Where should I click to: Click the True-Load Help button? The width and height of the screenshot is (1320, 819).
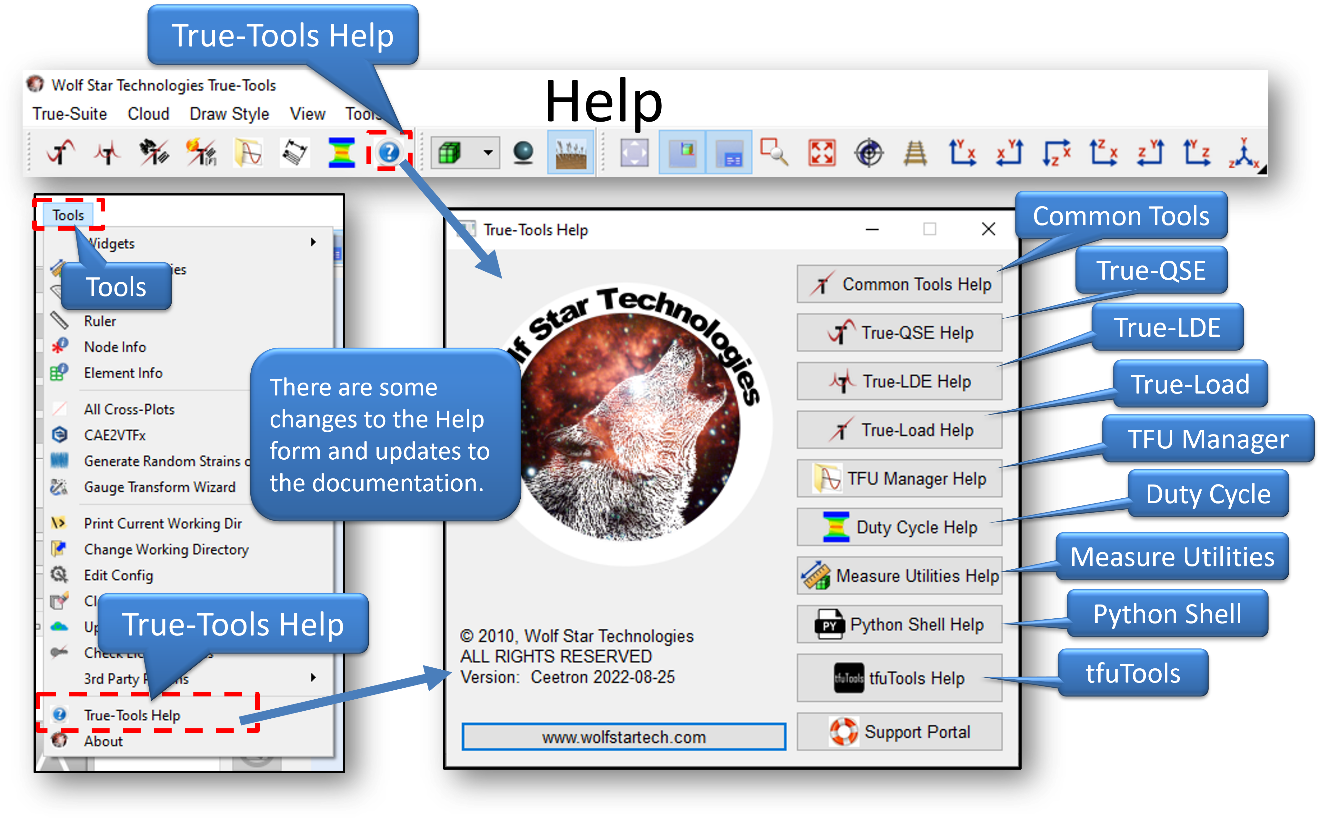[899, 430]
